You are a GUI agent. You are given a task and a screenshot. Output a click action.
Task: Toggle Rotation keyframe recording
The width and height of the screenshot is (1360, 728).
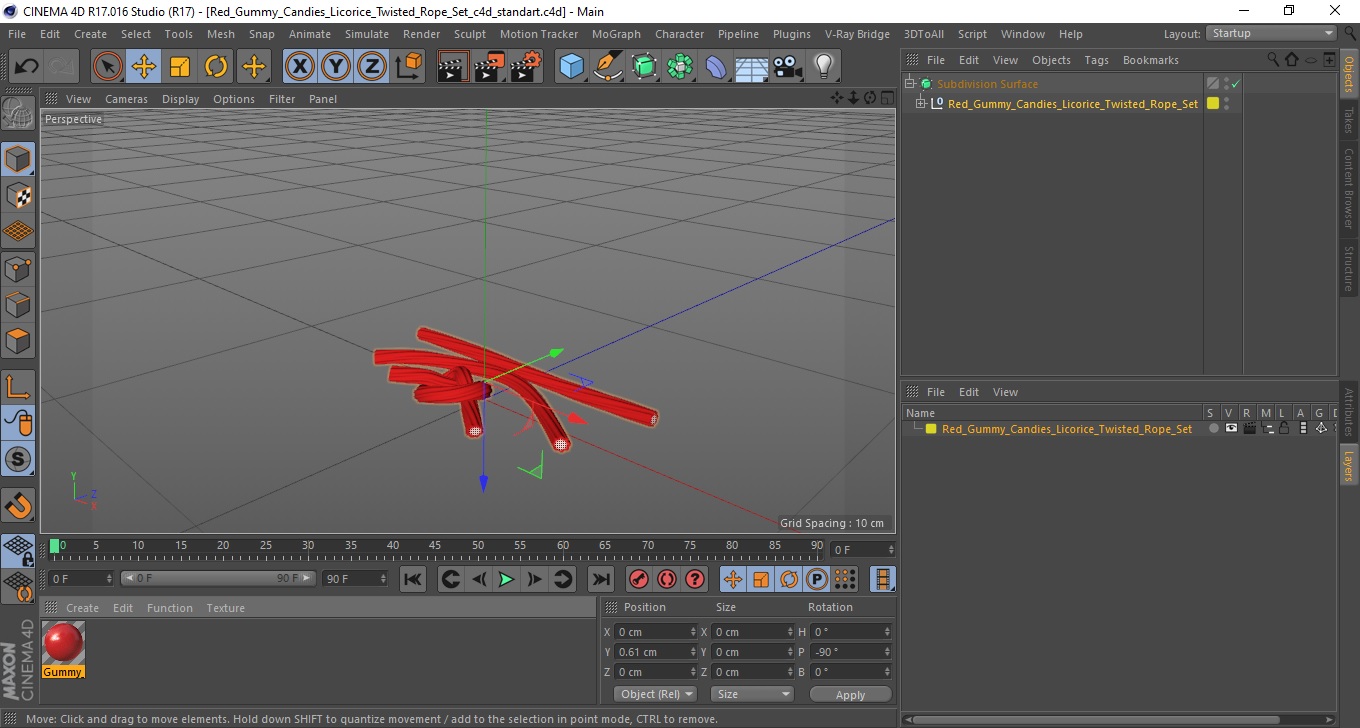789,579
